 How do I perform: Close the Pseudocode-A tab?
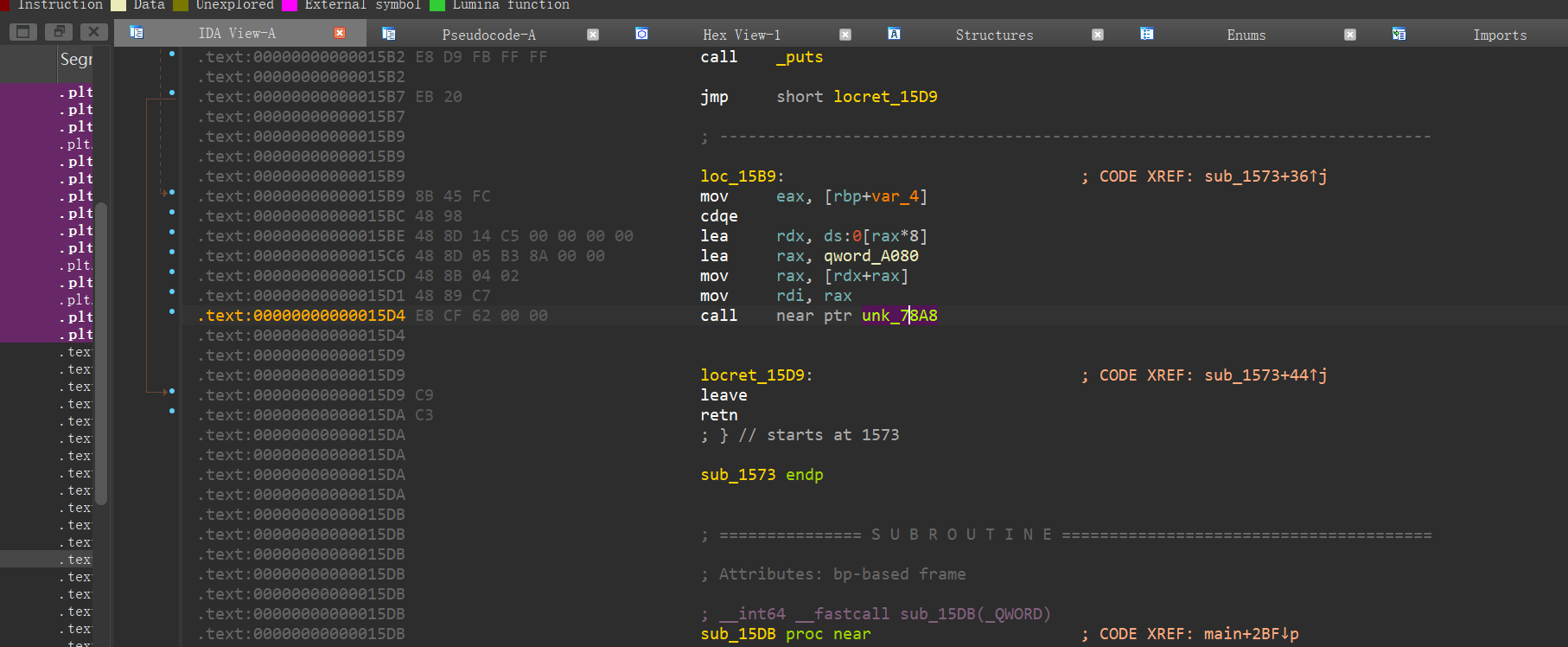(593, 35)
